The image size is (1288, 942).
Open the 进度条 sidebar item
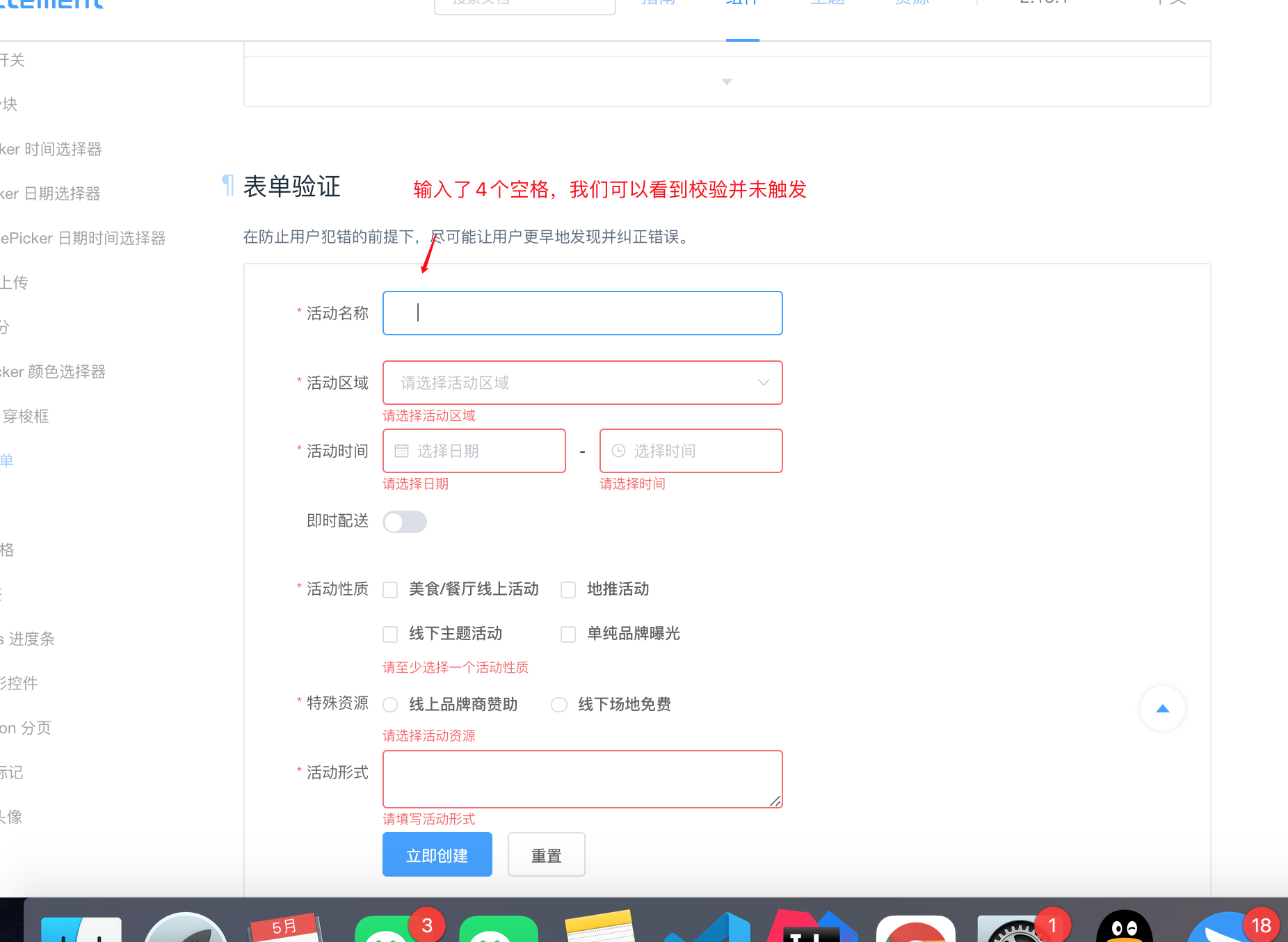click(x=28, y=639)
